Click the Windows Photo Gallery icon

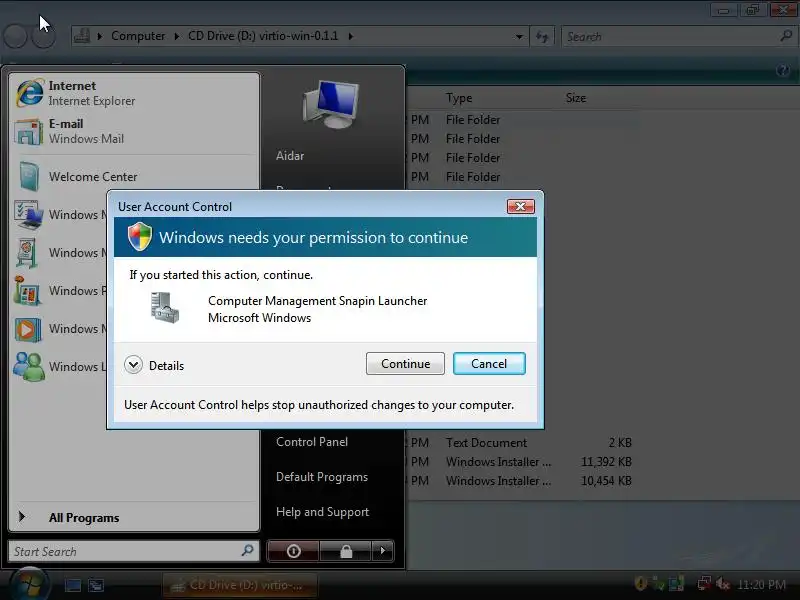(x=27, y=291)
